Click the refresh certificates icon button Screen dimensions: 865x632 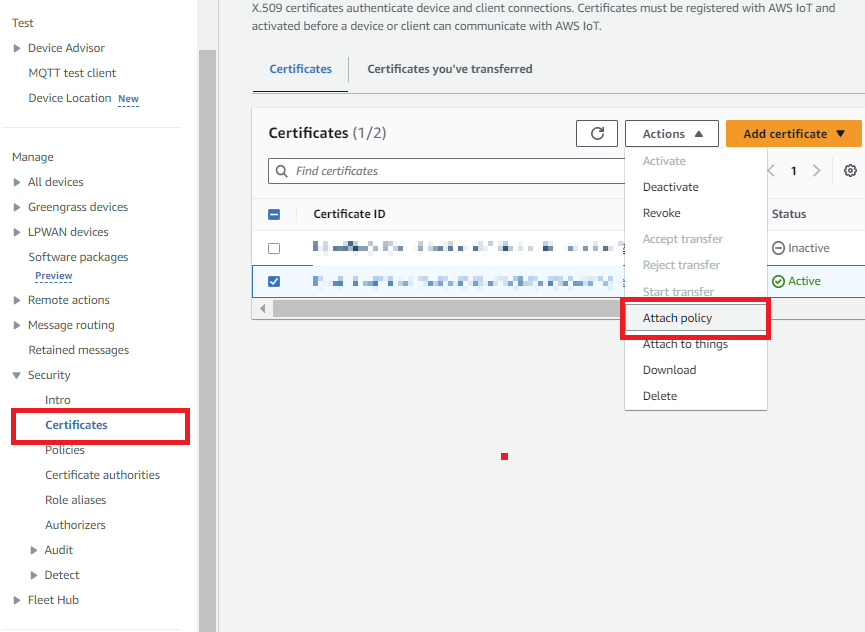tap(597, 134)
